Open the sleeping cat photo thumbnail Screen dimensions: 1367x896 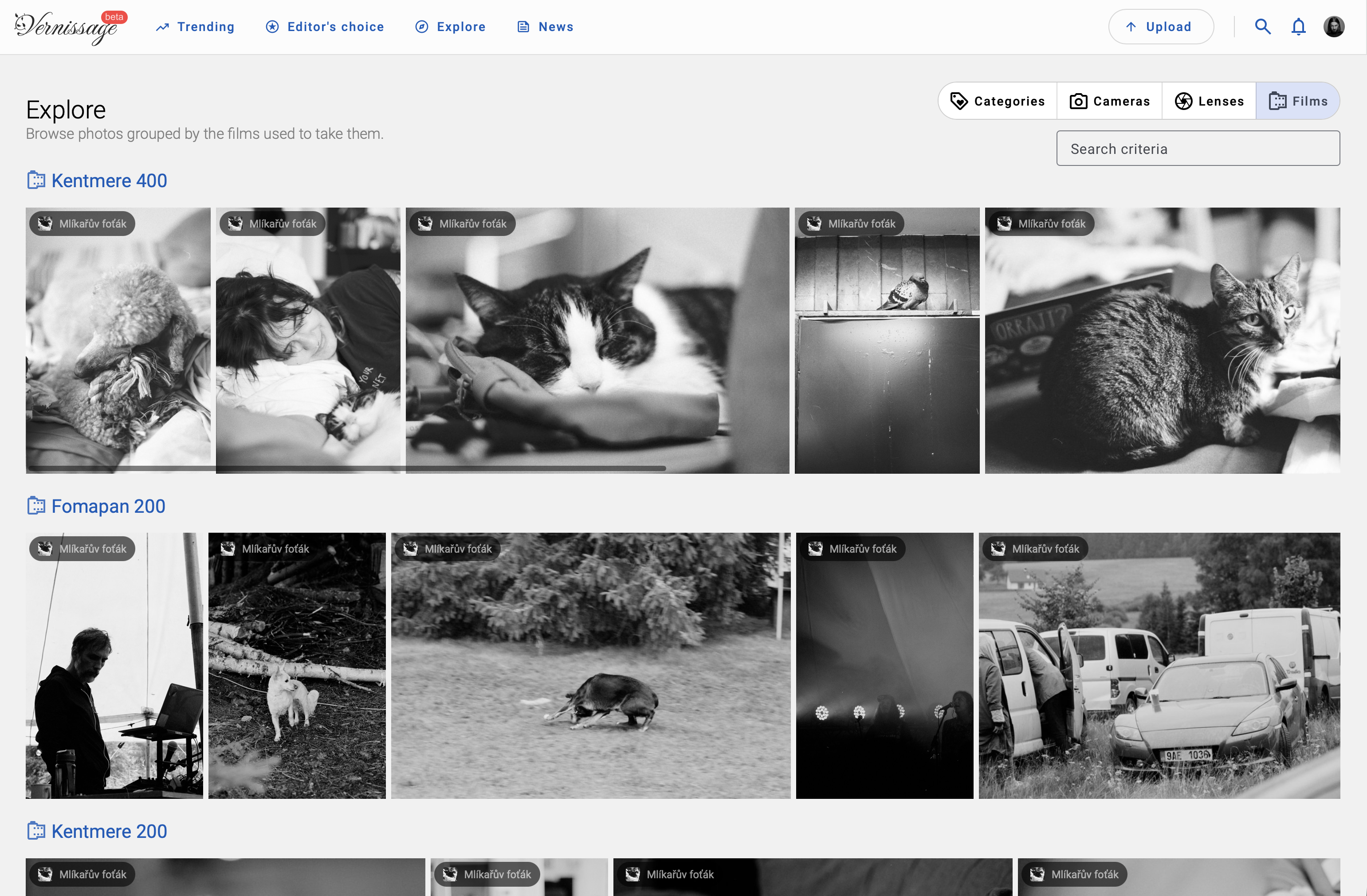tap(597, 341)
